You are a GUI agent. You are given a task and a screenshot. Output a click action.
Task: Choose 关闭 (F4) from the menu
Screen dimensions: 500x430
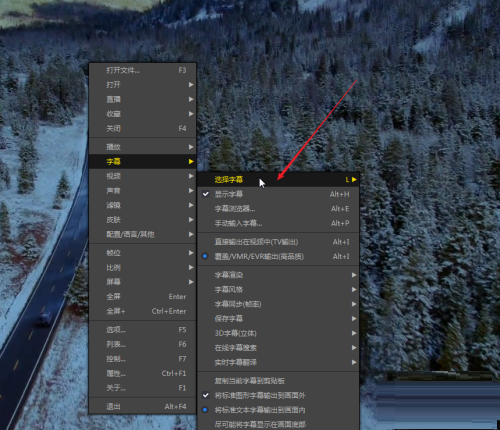tap(143, 128)
